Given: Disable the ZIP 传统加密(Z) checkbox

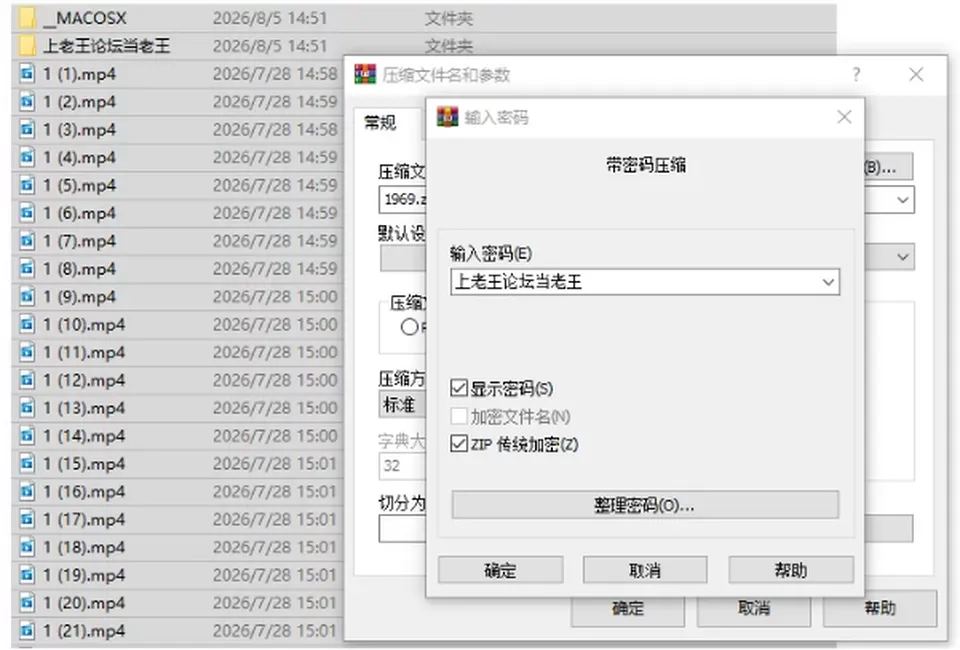Looking at the screenshot, I should click(459, 444).
